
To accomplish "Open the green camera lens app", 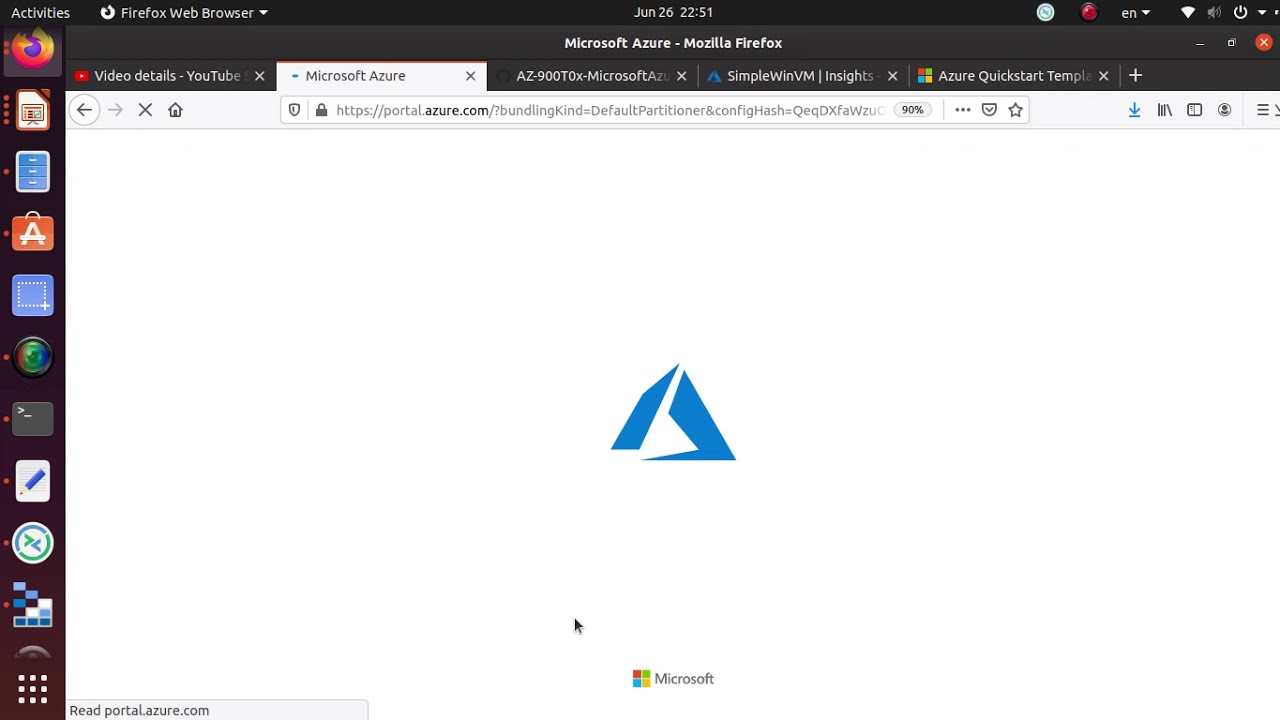I will click(33, 358).
